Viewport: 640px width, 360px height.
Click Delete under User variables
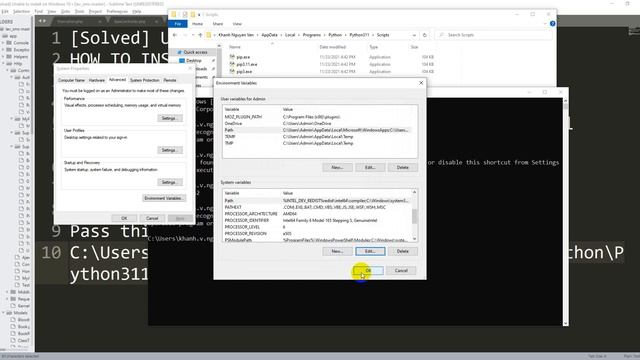tap(402, 167)
